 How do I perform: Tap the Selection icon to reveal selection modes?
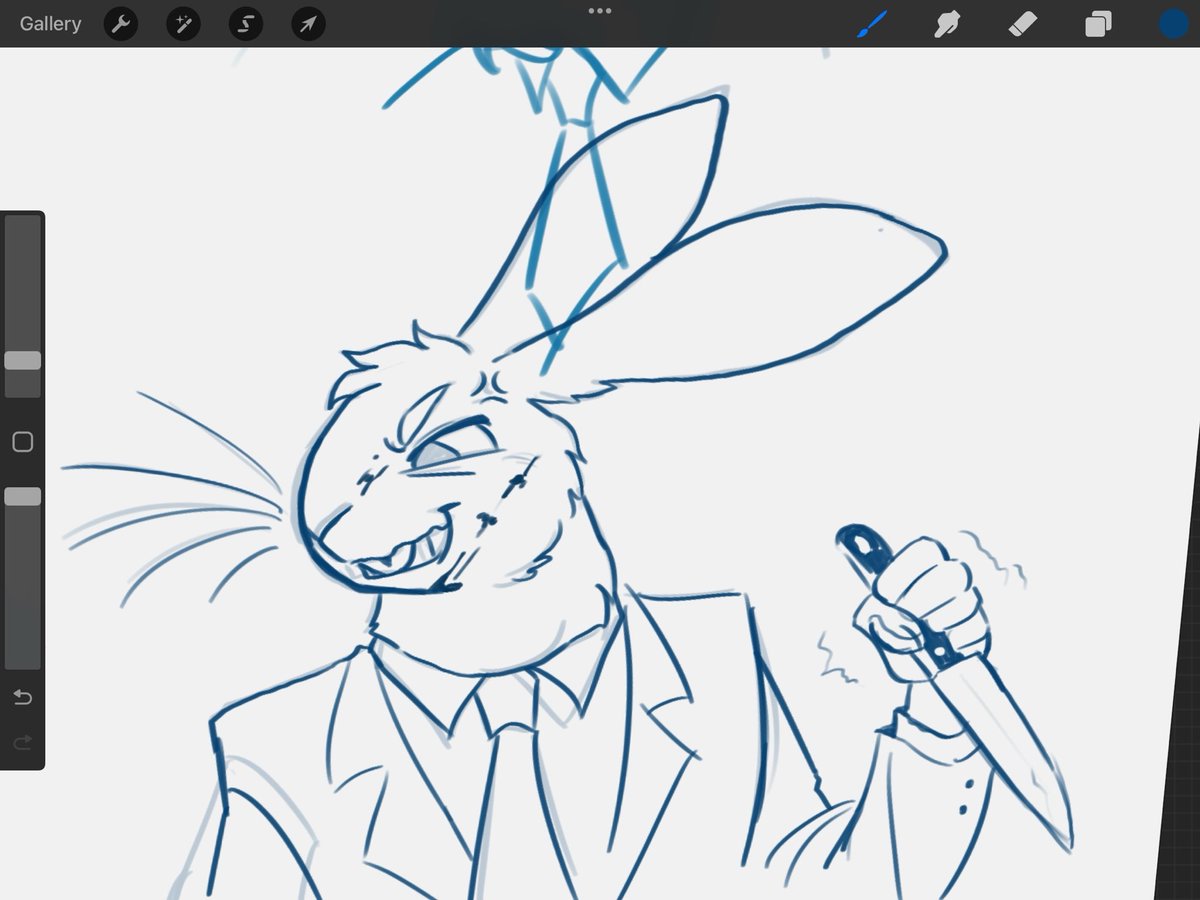[244, 24]
